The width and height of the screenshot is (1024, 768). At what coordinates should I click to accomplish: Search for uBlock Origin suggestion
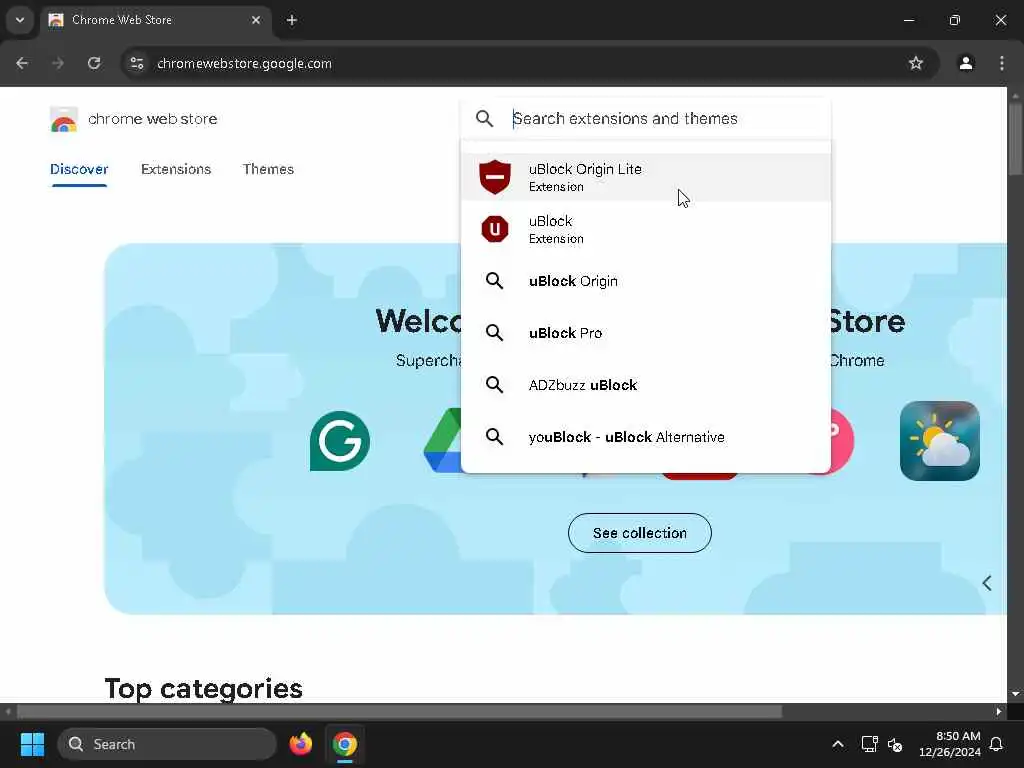point(646,281)
